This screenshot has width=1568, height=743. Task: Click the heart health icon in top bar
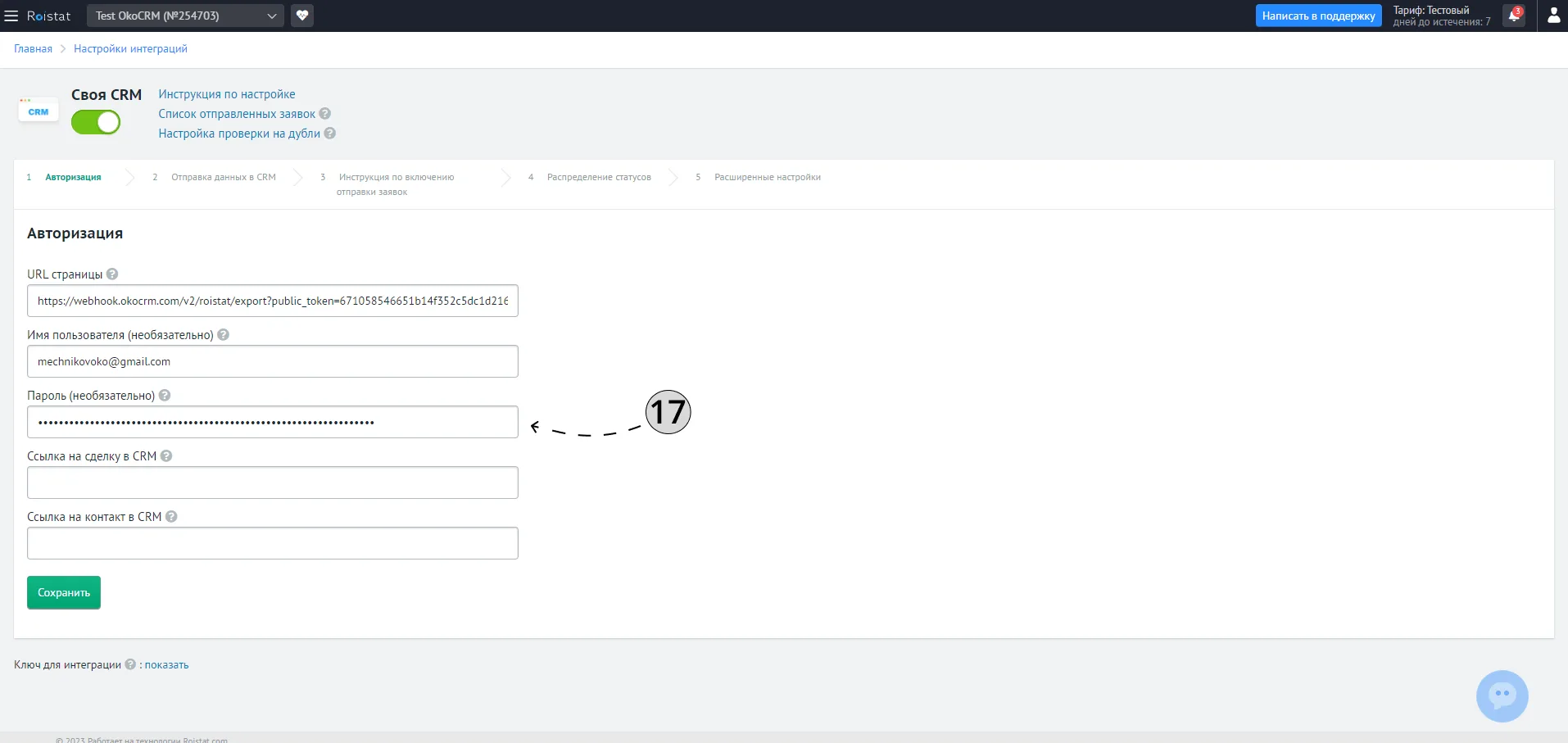point(302,16)
